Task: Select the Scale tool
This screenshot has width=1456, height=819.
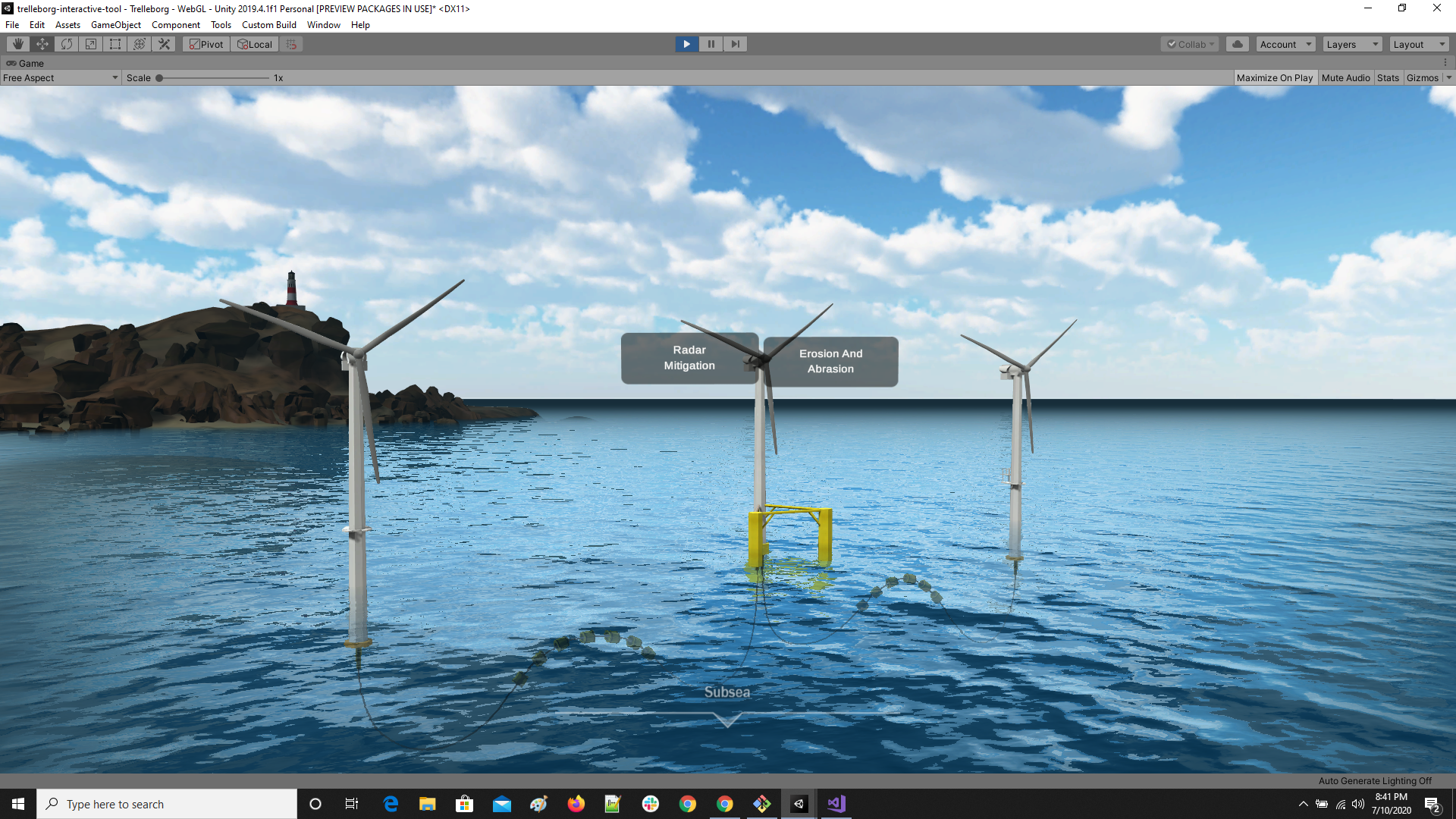Action: (x=91, y=44)
